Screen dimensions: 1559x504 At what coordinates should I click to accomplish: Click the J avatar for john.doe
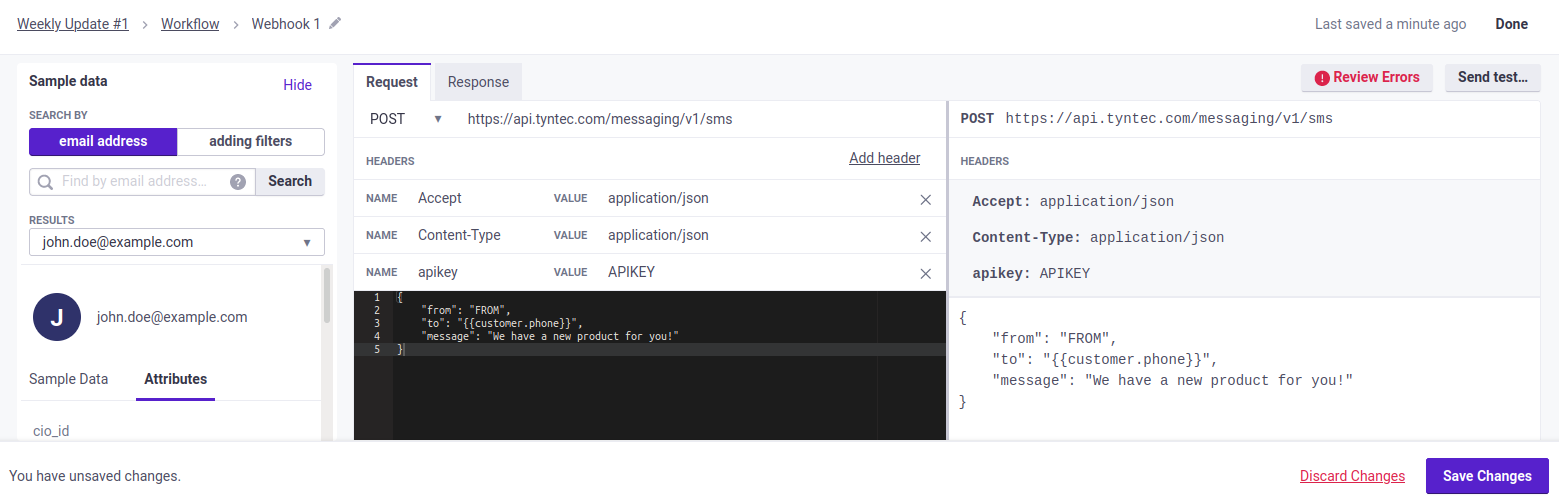(x=57, y=317)
